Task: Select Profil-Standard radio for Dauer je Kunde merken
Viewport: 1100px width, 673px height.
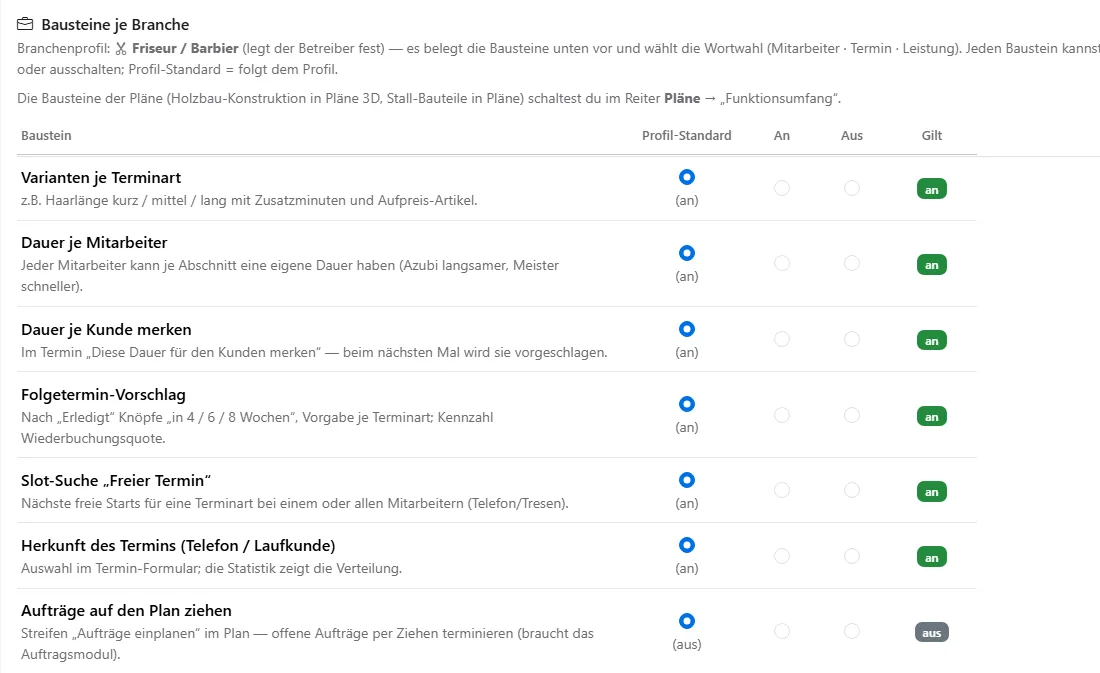Action: (x=687, y=328)
